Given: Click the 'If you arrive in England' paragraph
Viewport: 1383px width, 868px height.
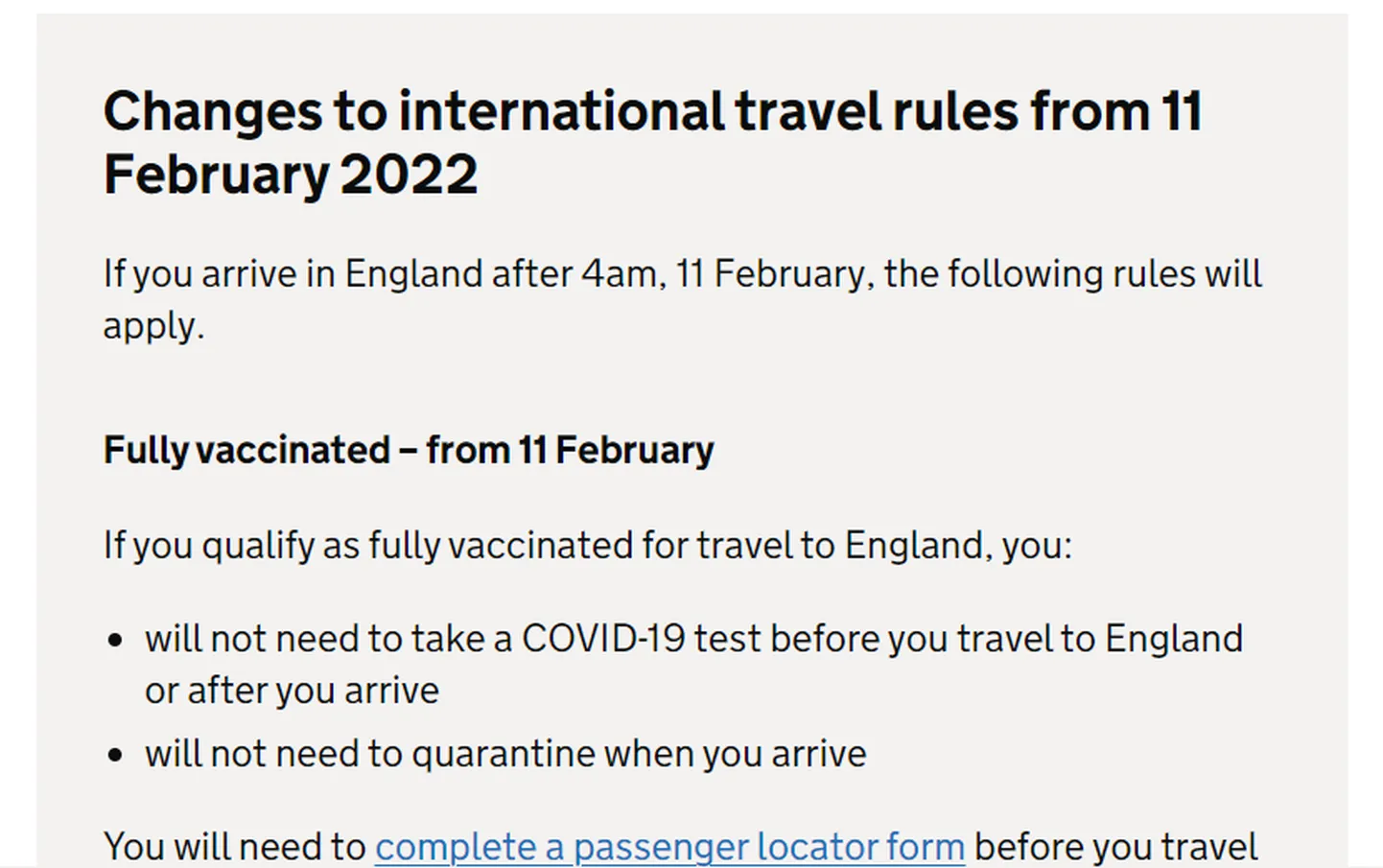Looking at the screenshot, I should click(683, 299).
